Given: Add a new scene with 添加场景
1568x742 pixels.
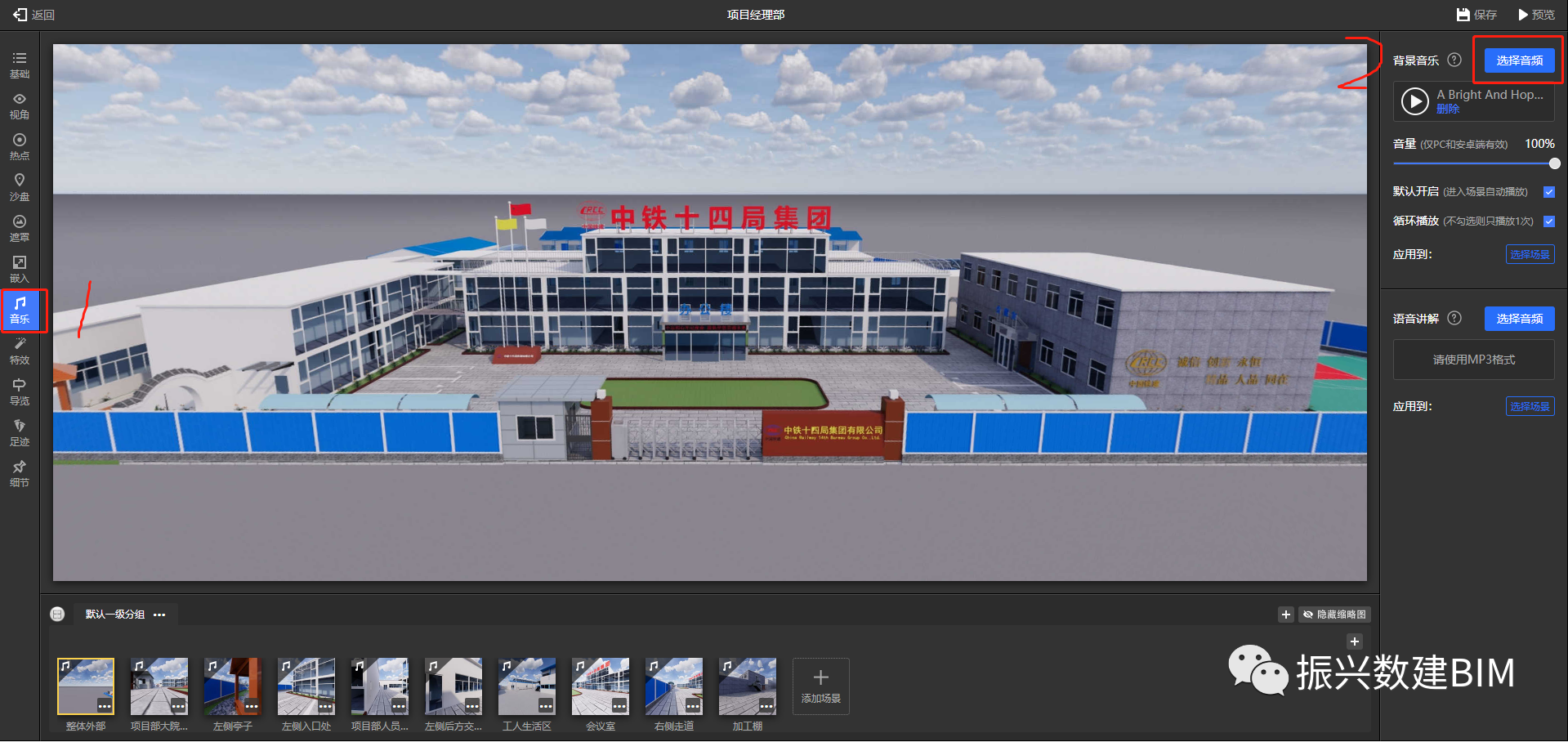Looking at the screenshot, I should click(821, 686).
